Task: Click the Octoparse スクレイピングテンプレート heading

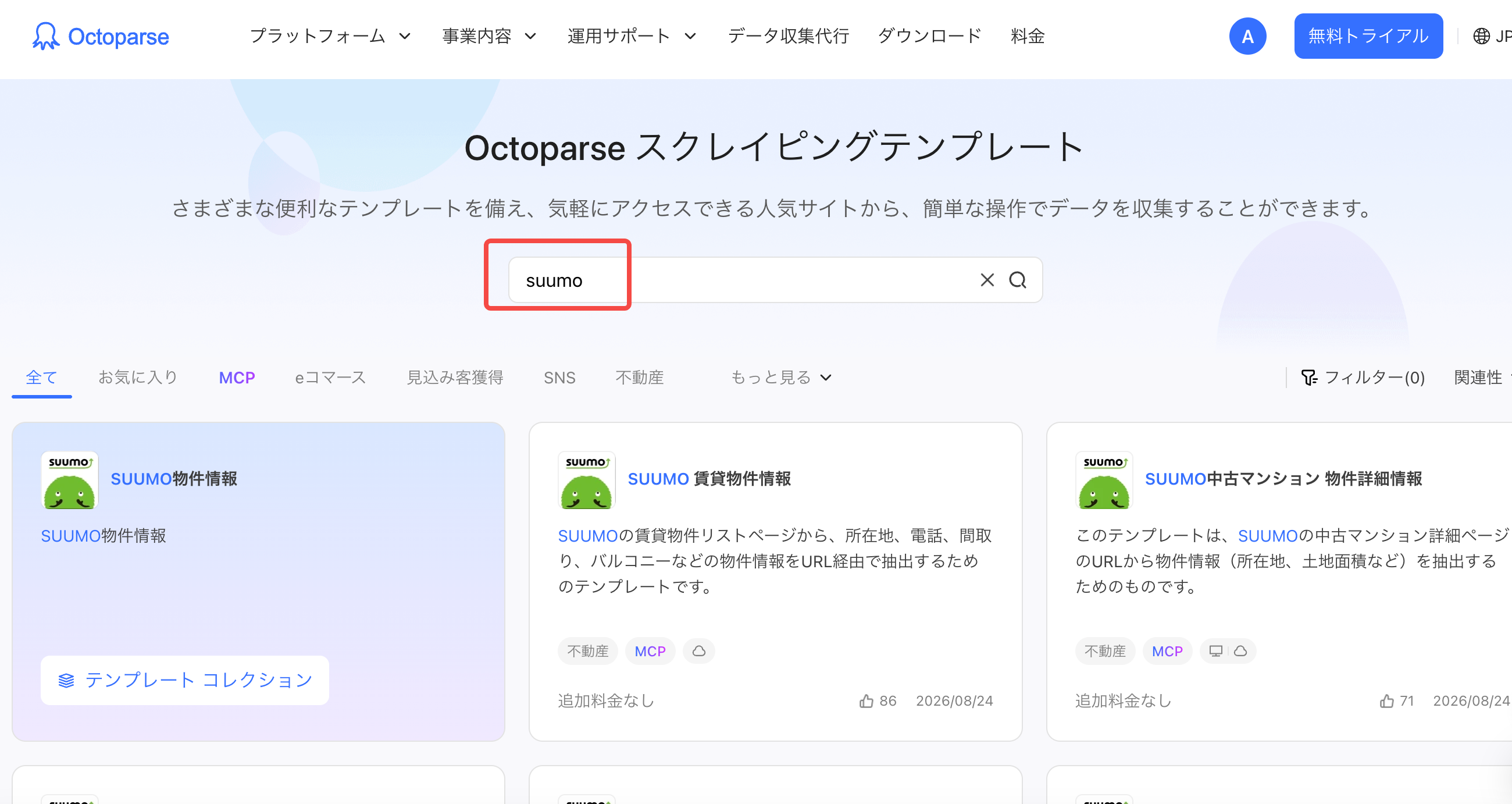Action: [773, 147]
